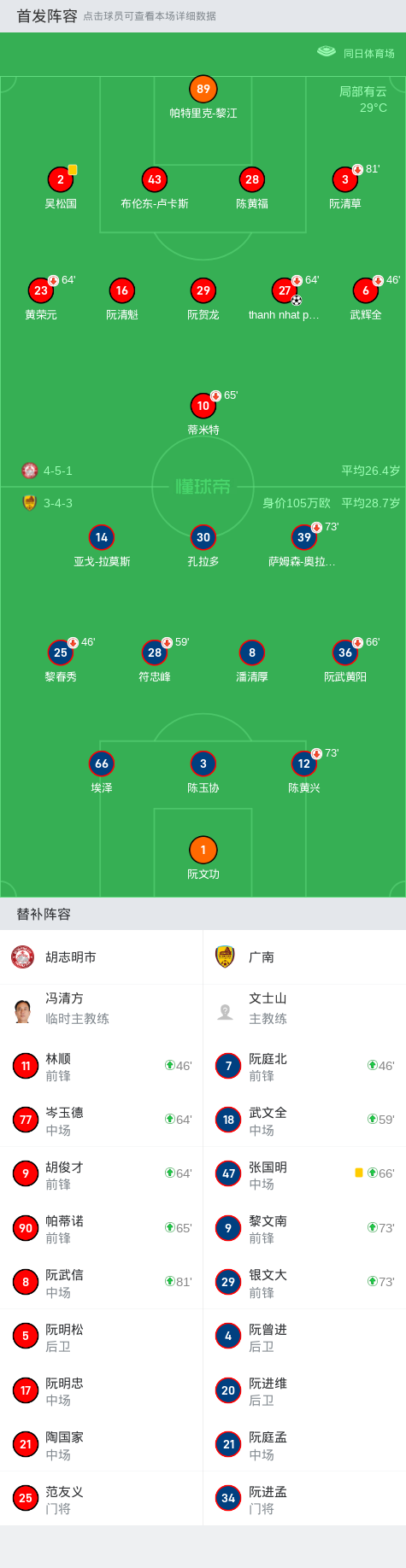Click the 同日体育场 stadium icon
The height and width of the screenshot is (1568, 406).
click(327, 51)
